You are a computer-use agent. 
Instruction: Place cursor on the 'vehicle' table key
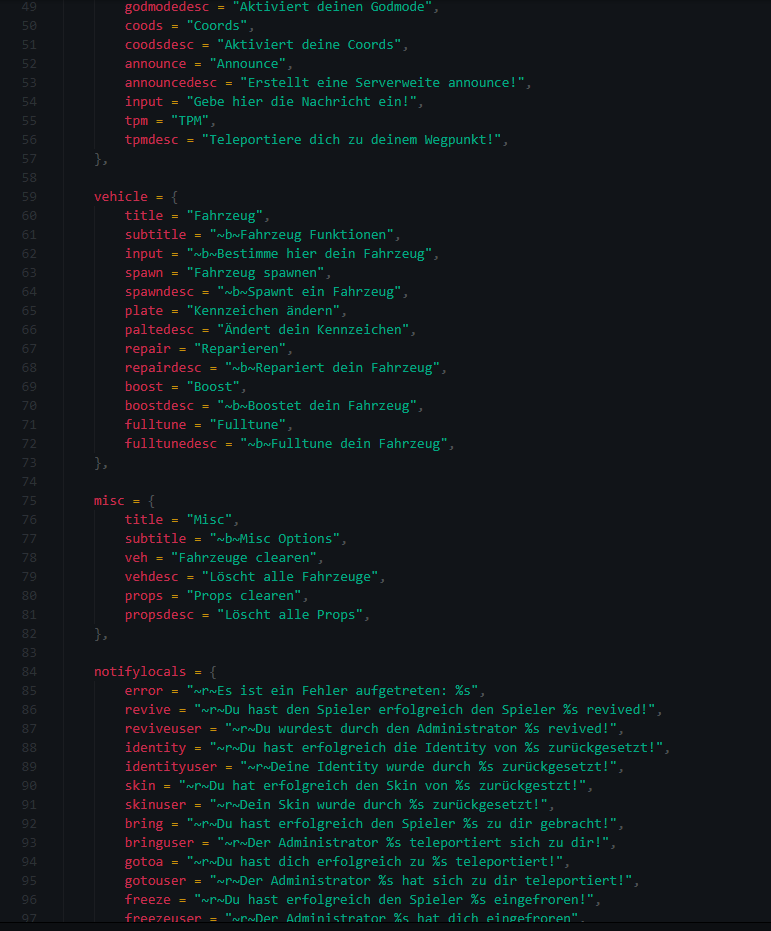pos(120,197)
